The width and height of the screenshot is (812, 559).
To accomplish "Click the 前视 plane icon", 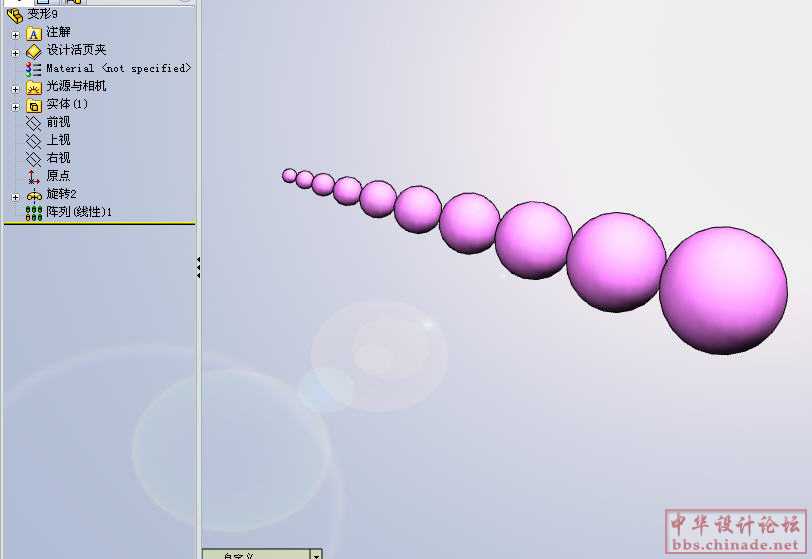I will pyautogui.click(x=34, y=123).
